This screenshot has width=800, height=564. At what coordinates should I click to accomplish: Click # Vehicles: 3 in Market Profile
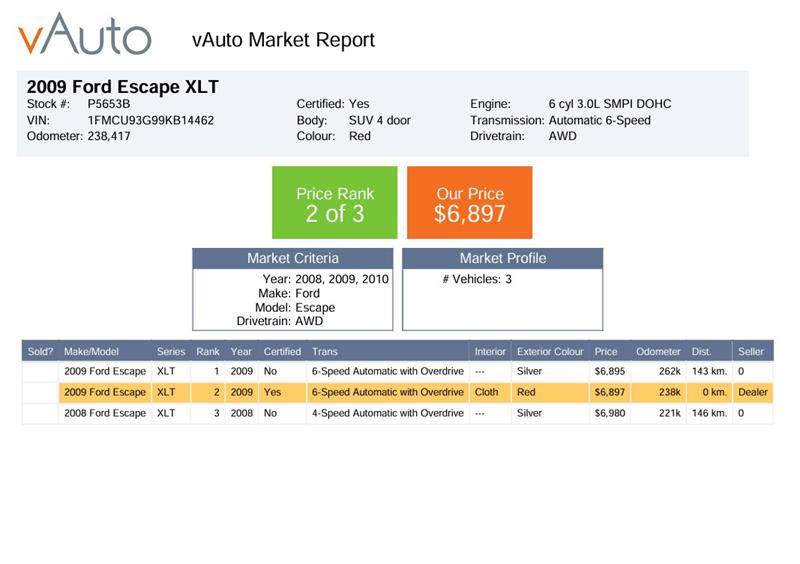tap(477, 279)
